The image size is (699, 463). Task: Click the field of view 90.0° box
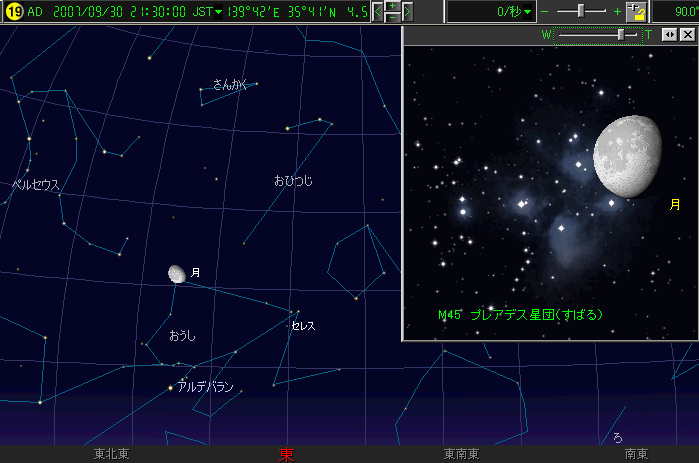pyautogui.click(x=675, y=12)
